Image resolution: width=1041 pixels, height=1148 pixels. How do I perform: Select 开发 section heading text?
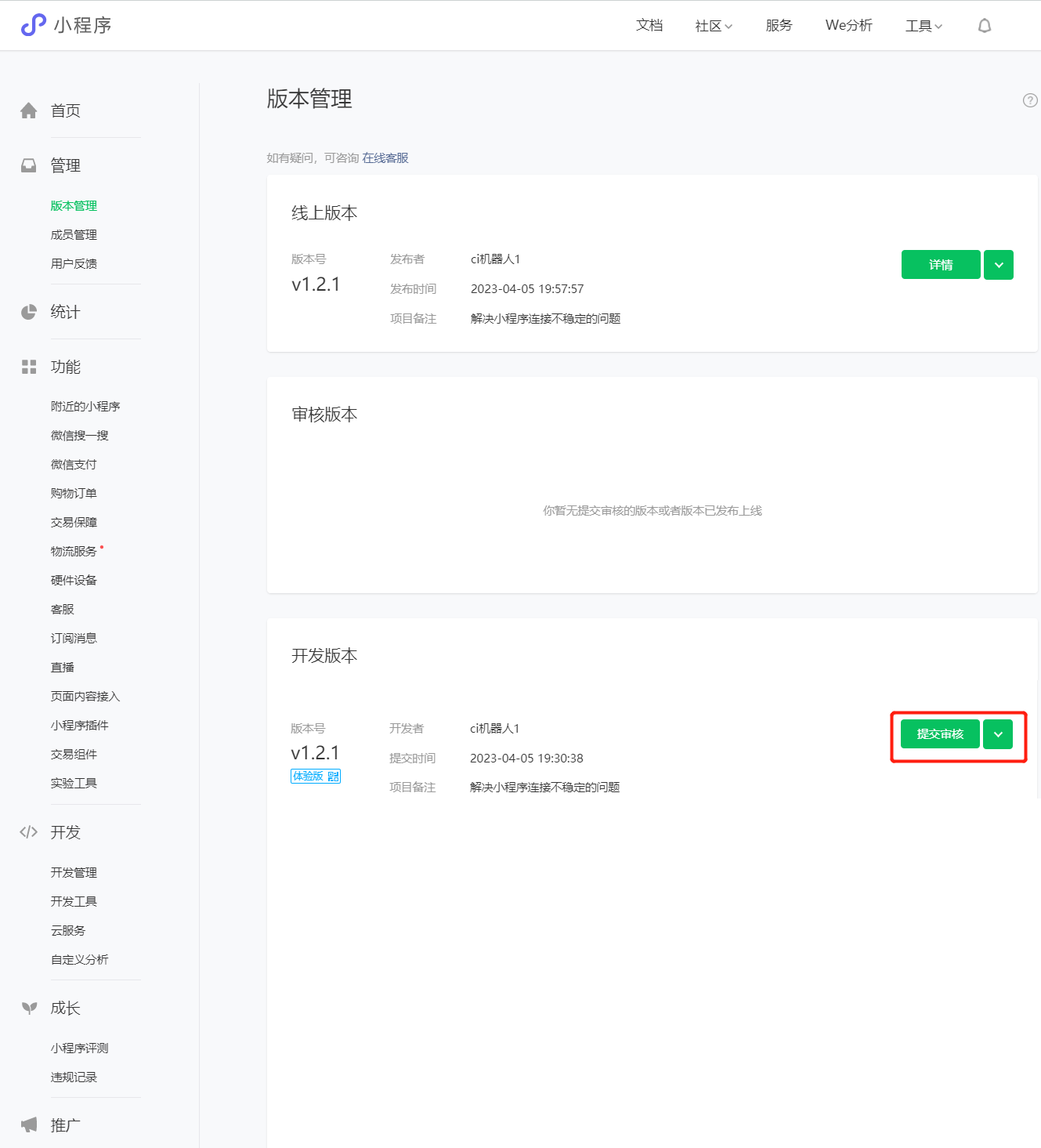click(66, 832)
